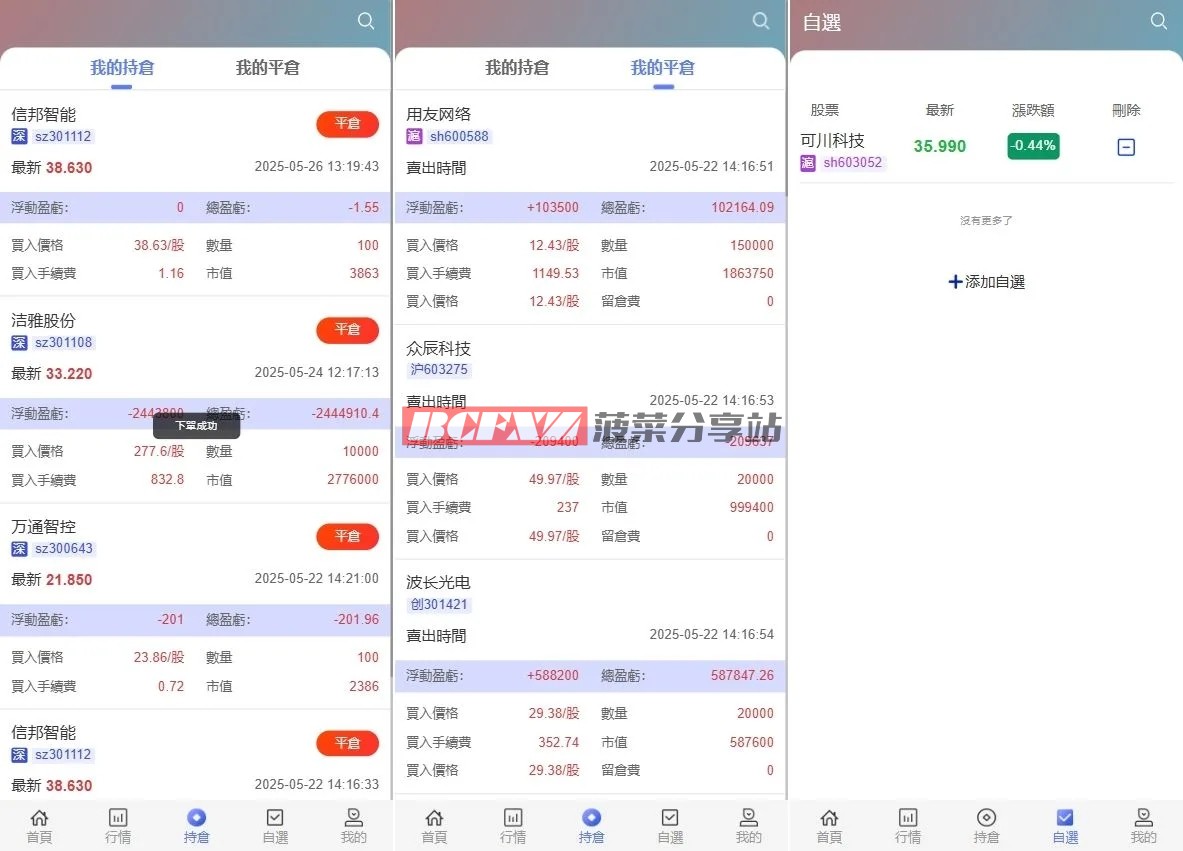The height and width of the screenshot is (851, 1183).
Task: Tap 我的 profile icon on the 自選 screen
Action: 1143,825
